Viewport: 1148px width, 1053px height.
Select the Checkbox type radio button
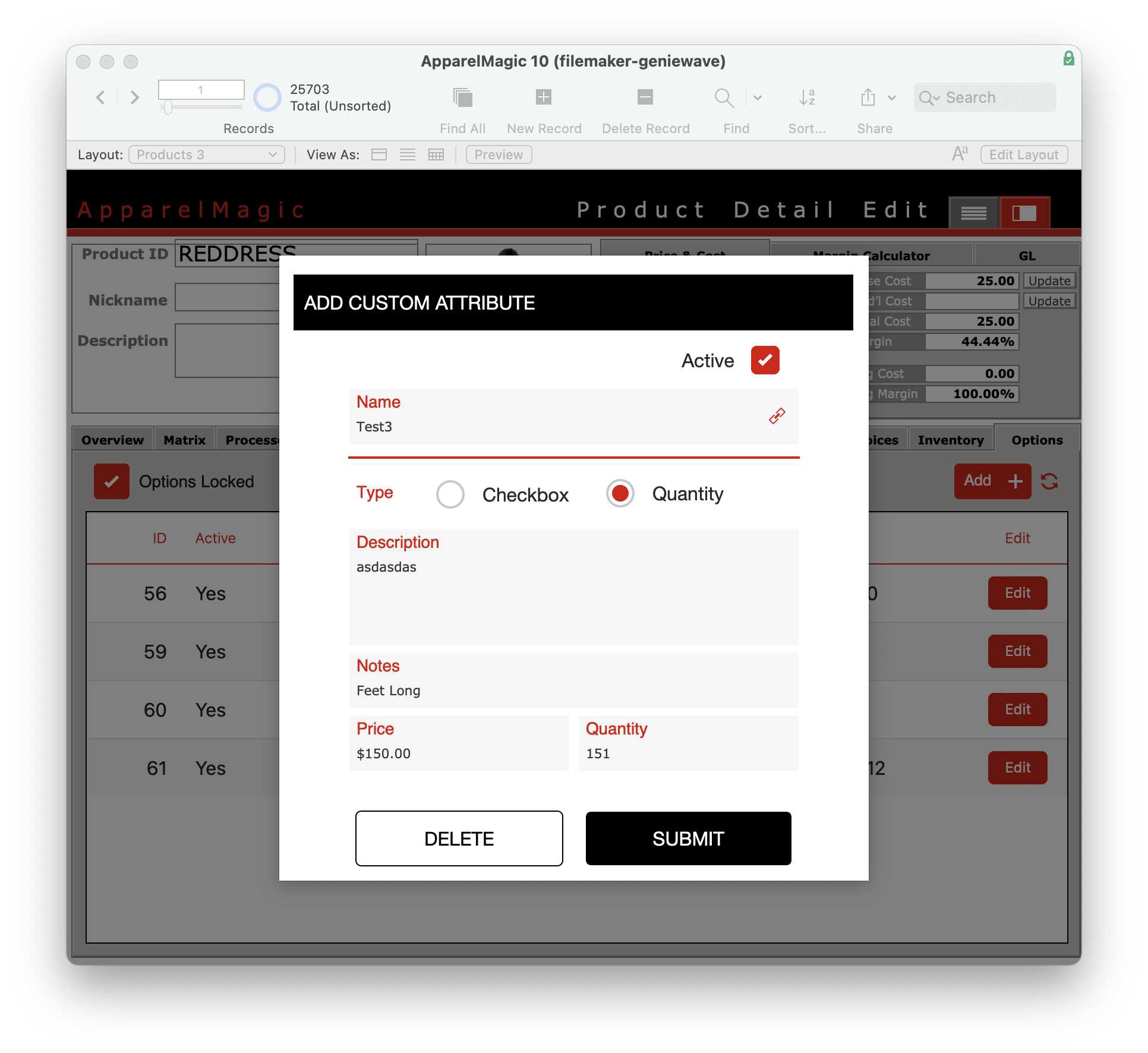tap(450, 494)
